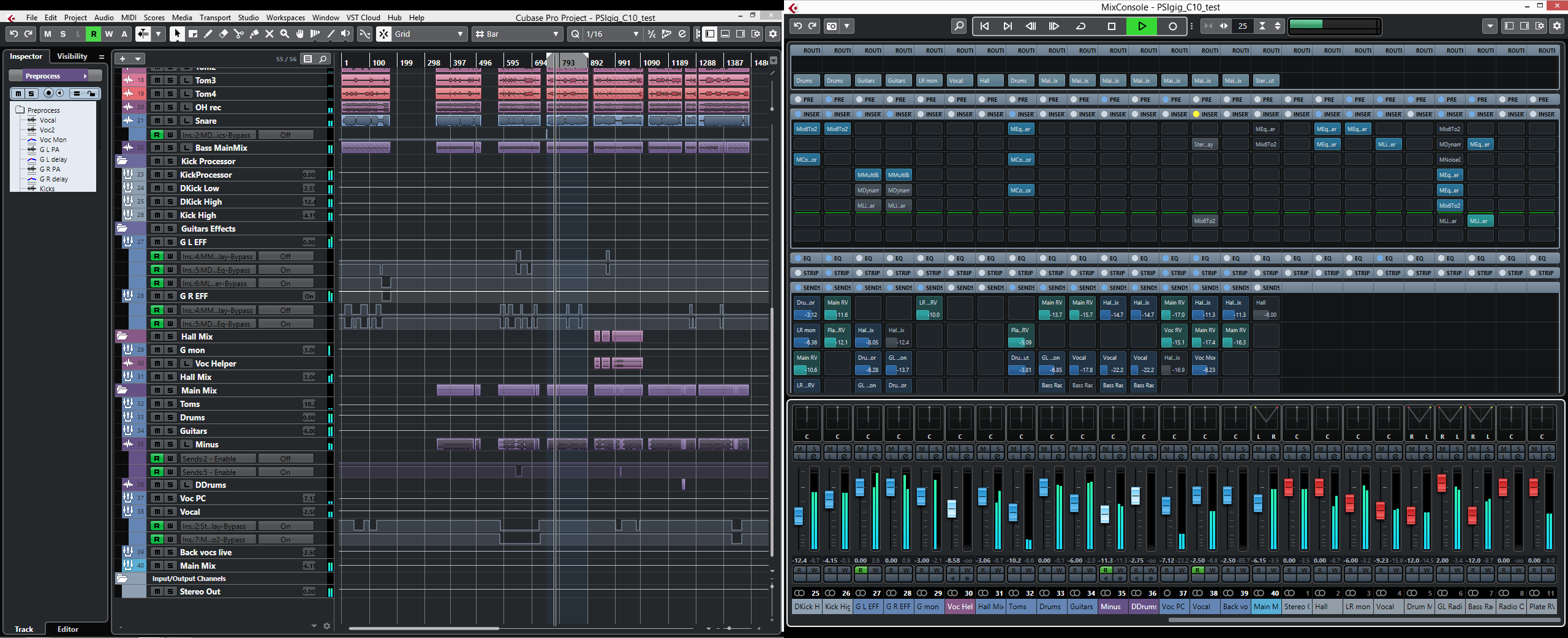This screenshot has height=638, width=1568.
Task: Pick the Glue tool
Action: [x=254, y=34]
